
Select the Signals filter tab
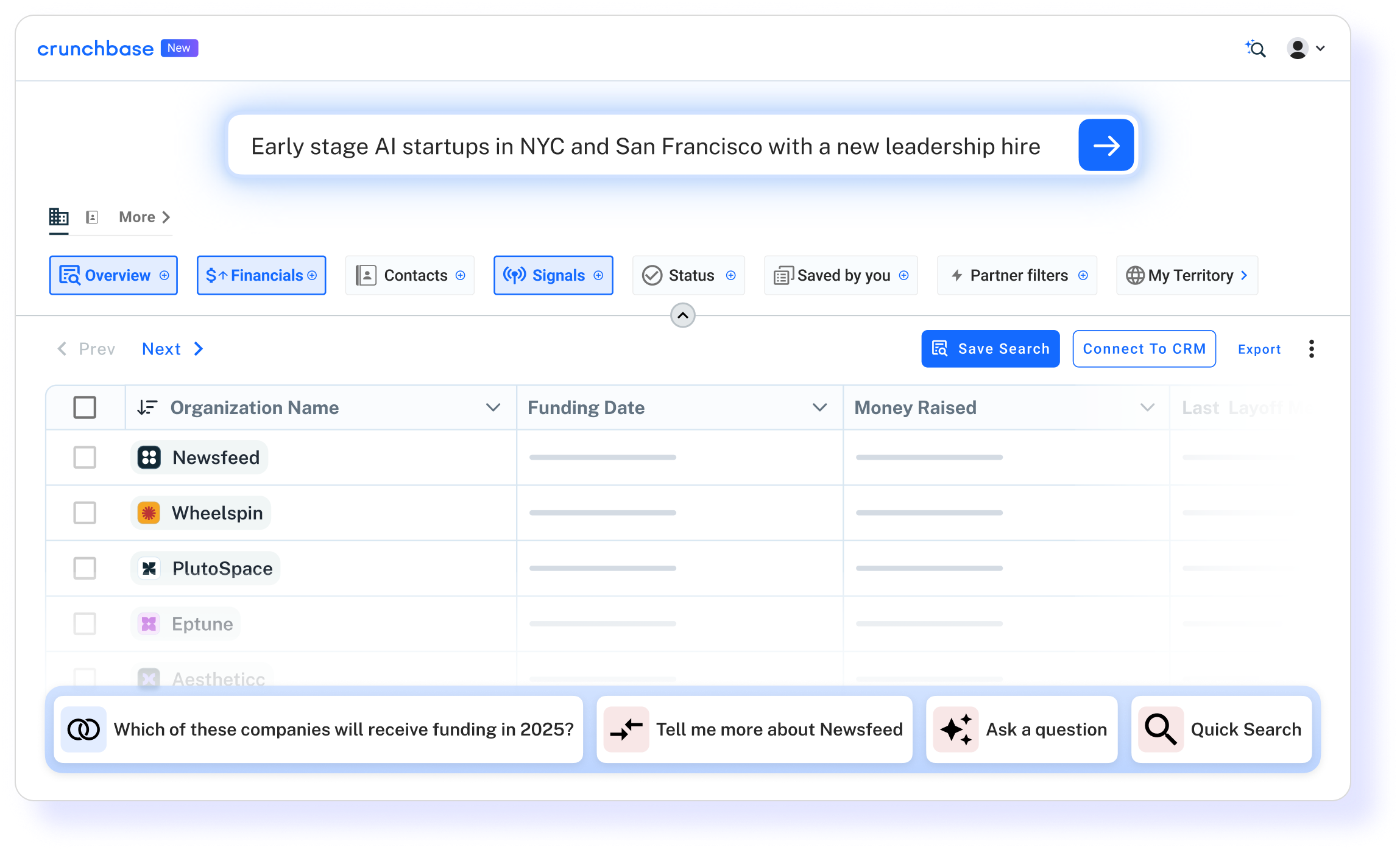click(x=553, y=275)
